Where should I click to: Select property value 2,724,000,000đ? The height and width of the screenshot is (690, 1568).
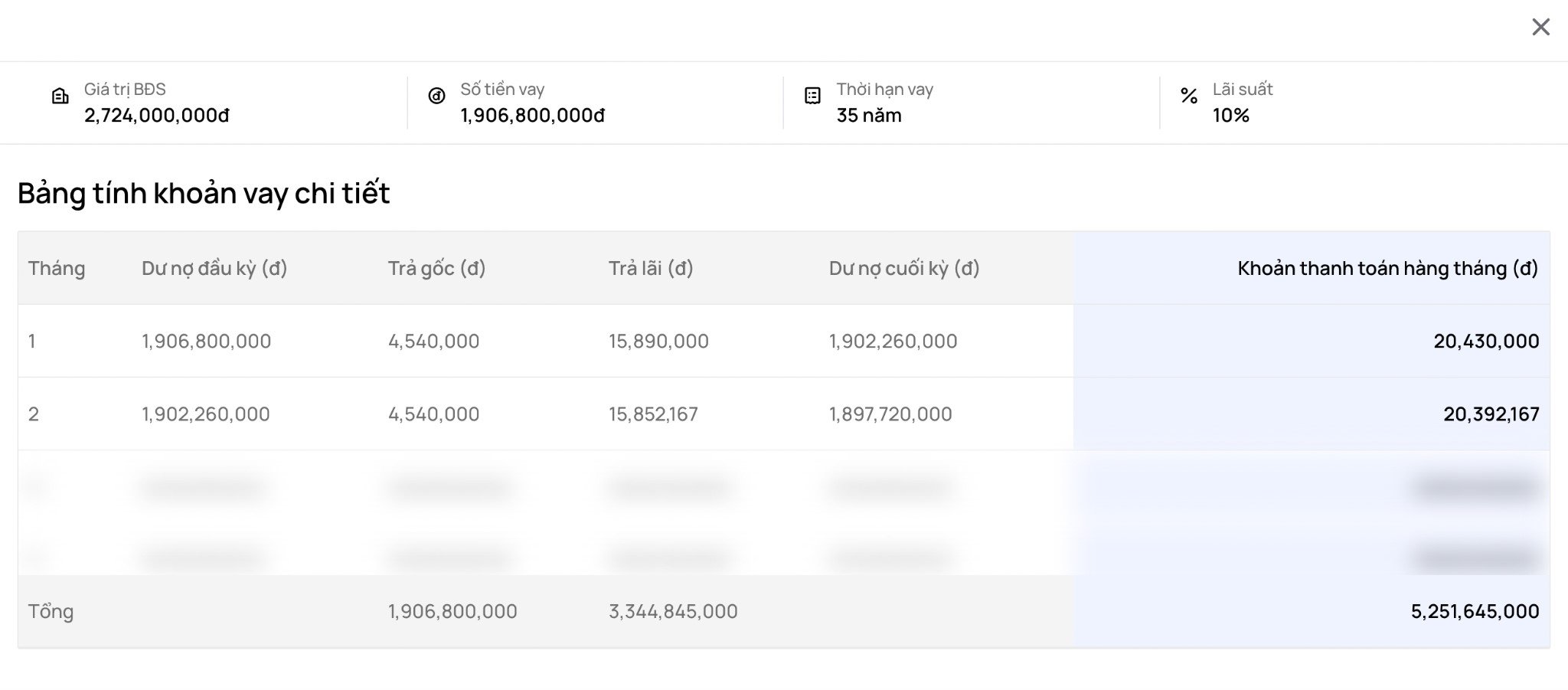[x=157, y=116]
